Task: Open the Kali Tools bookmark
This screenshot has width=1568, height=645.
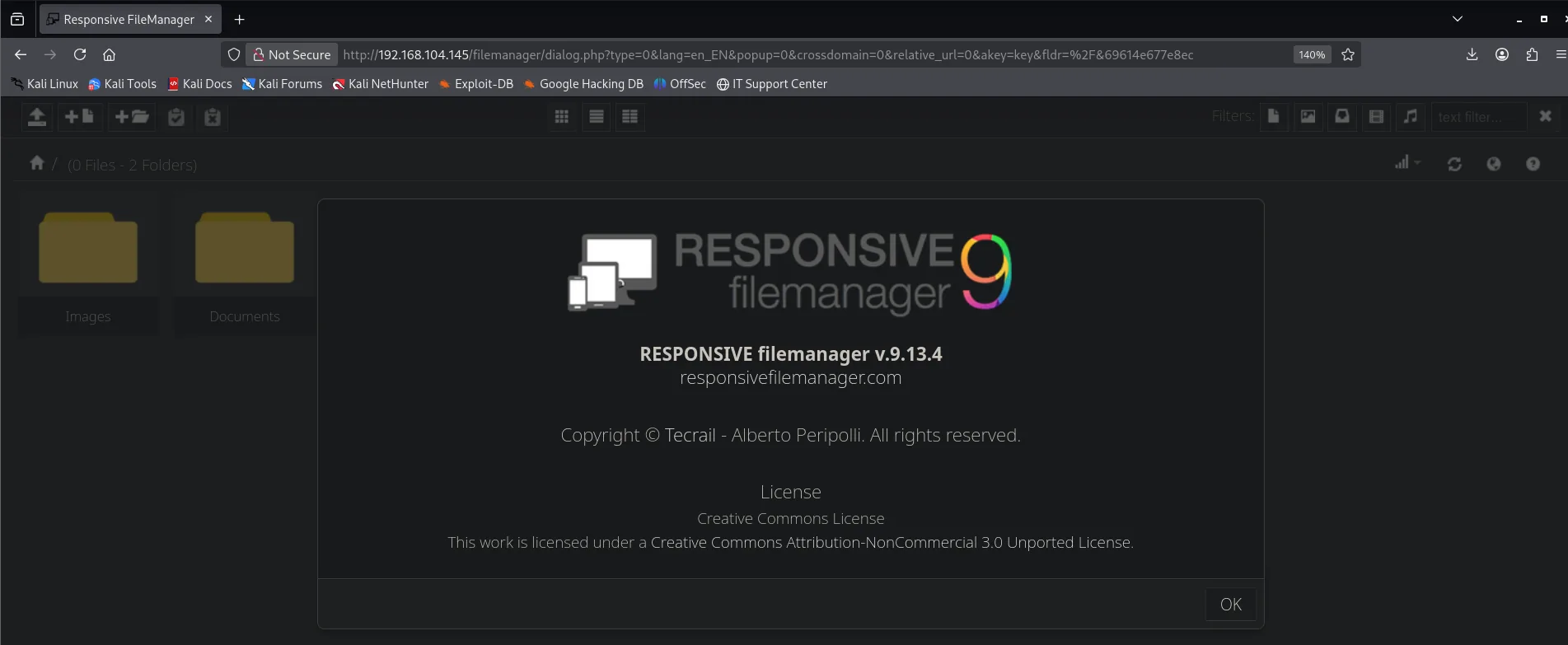Action: click(122, 84)
